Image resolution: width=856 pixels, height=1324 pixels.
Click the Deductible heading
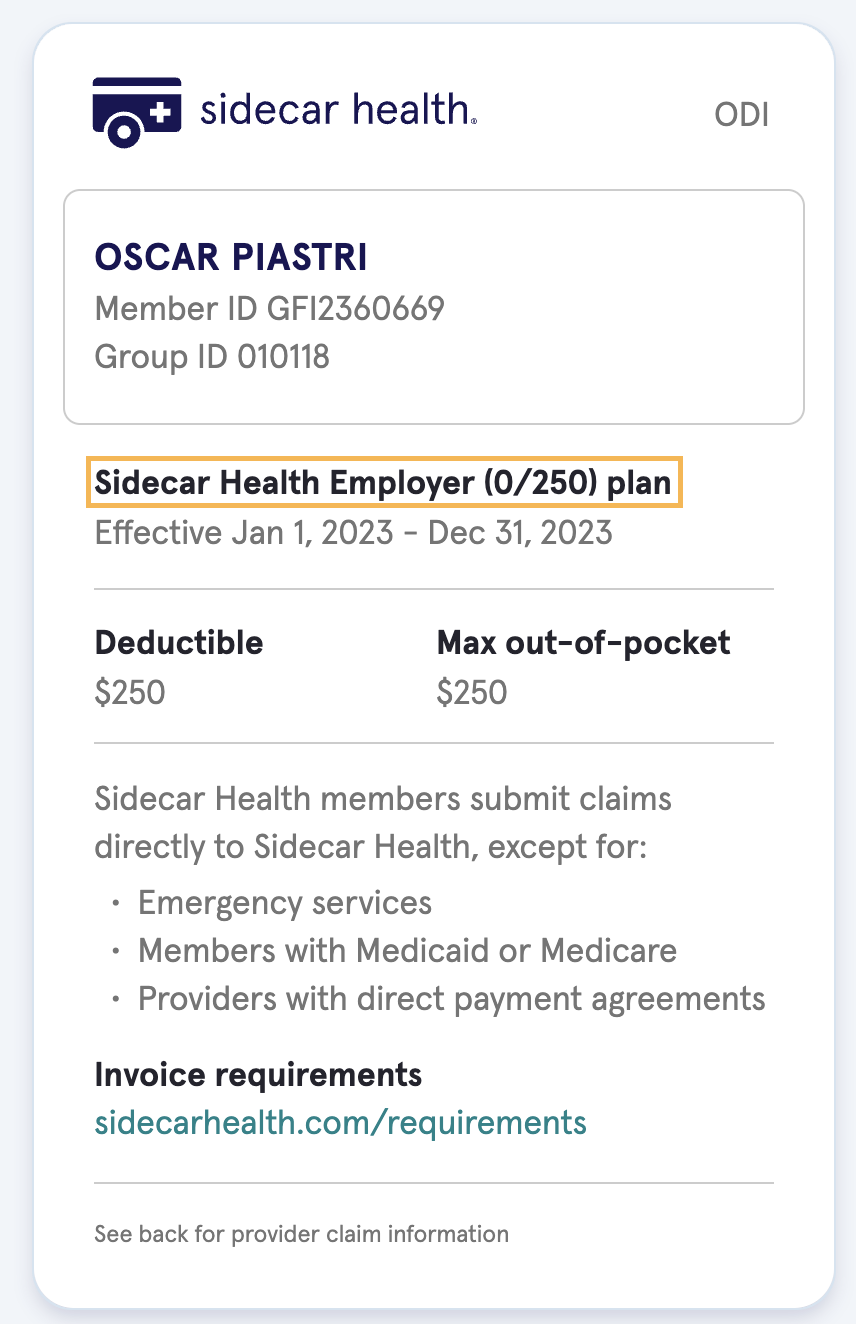click(x=179, y=642)
